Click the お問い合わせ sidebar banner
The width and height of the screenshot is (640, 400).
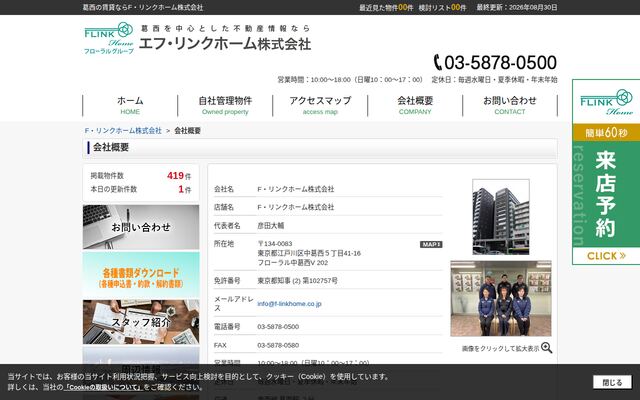pos(141,227)
